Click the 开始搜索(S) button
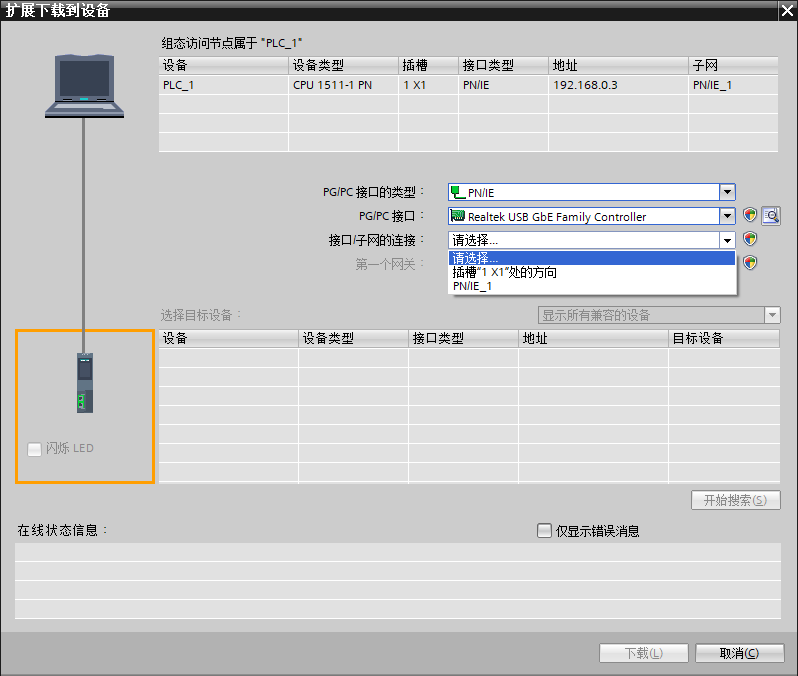The height and width of the screenshot is (676, 798). click(x=735, y=500)
